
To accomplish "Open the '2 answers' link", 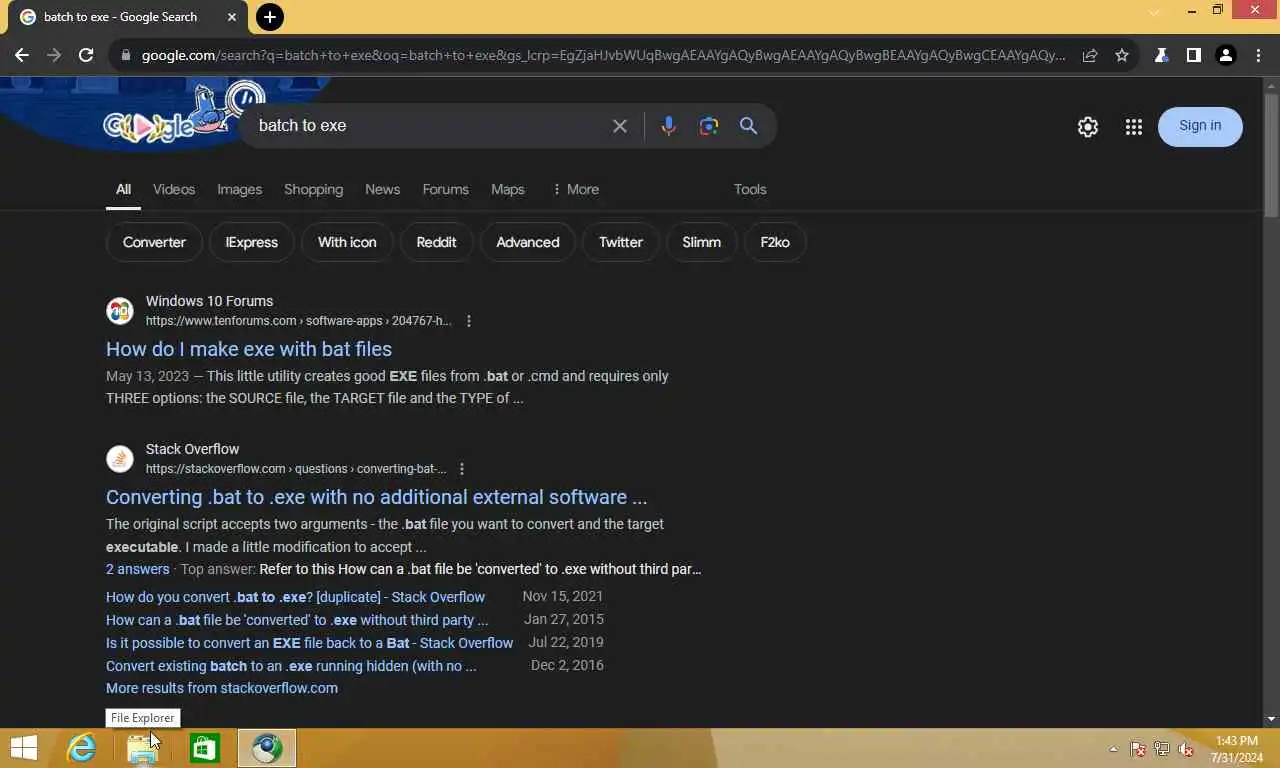I will pos(138,569).
